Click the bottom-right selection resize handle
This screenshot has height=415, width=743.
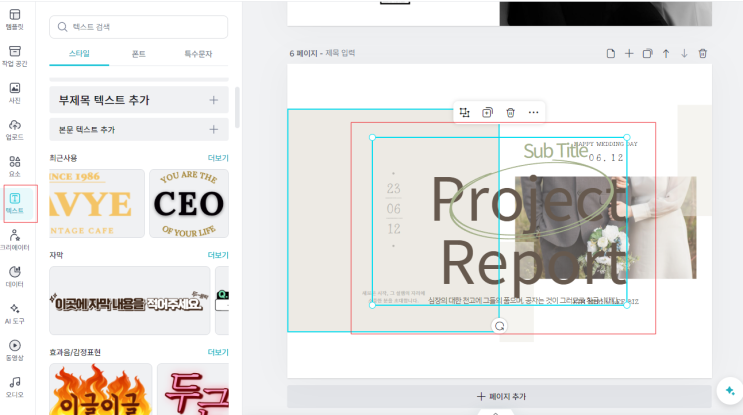point(627,306)
